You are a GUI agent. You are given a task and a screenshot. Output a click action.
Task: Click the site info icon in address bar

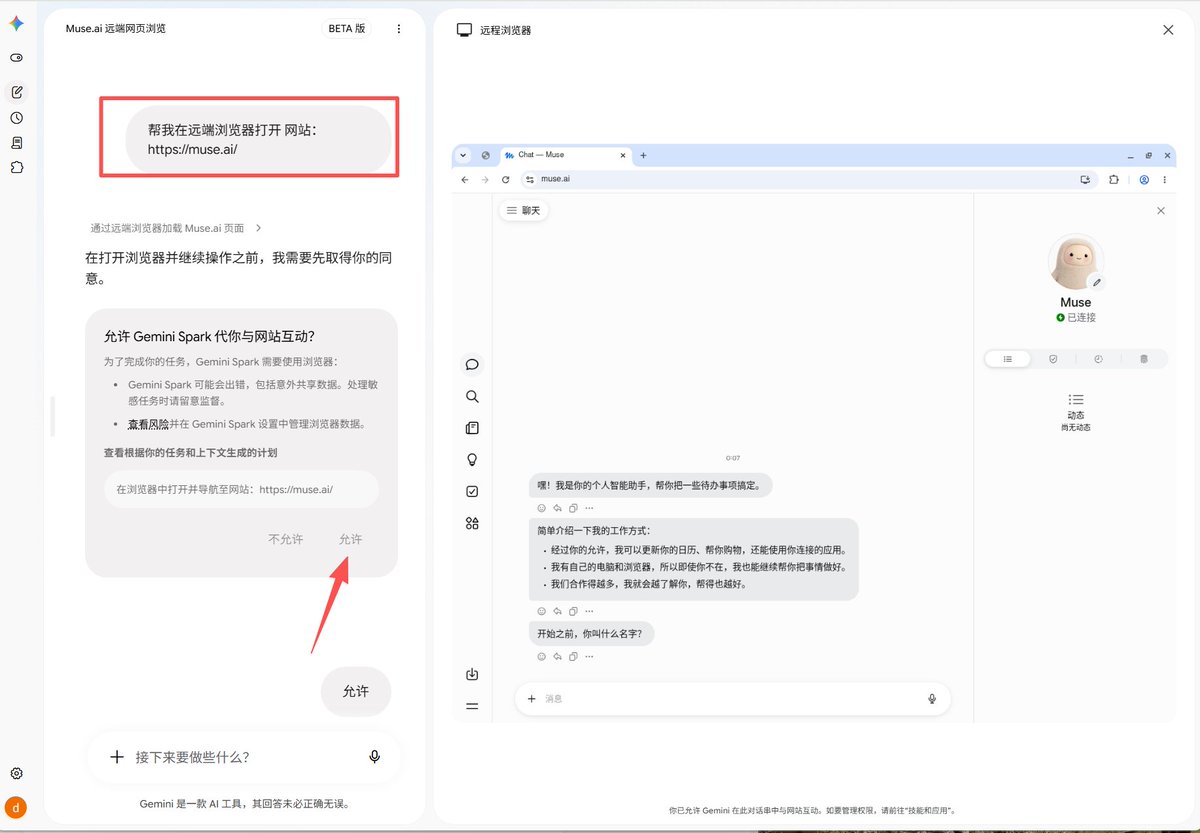click(x=530, y=179)
